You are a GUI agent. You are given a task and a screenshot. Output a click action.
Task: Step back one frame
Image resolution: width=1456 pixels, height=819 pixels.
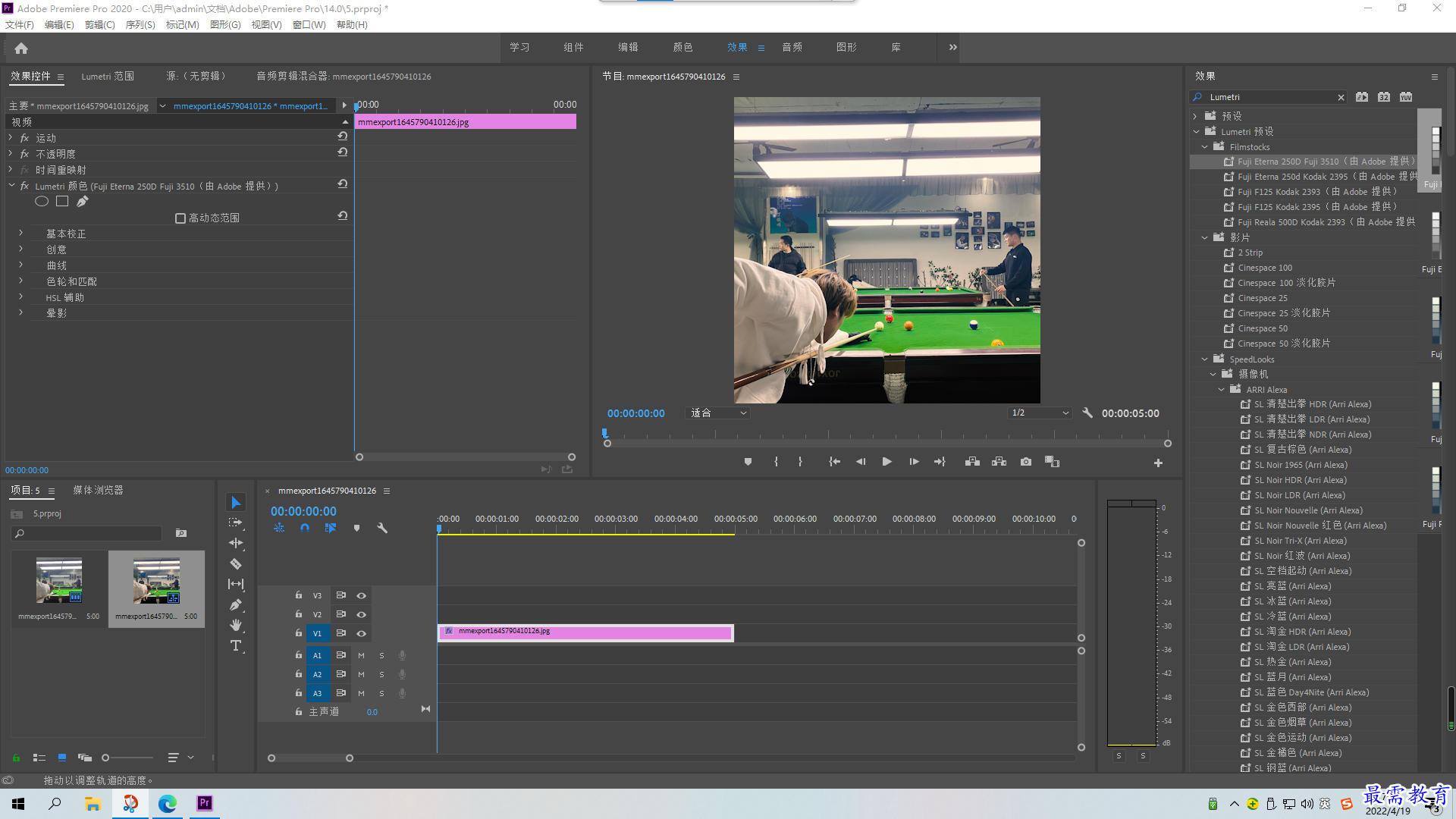[x=861, y=462]
